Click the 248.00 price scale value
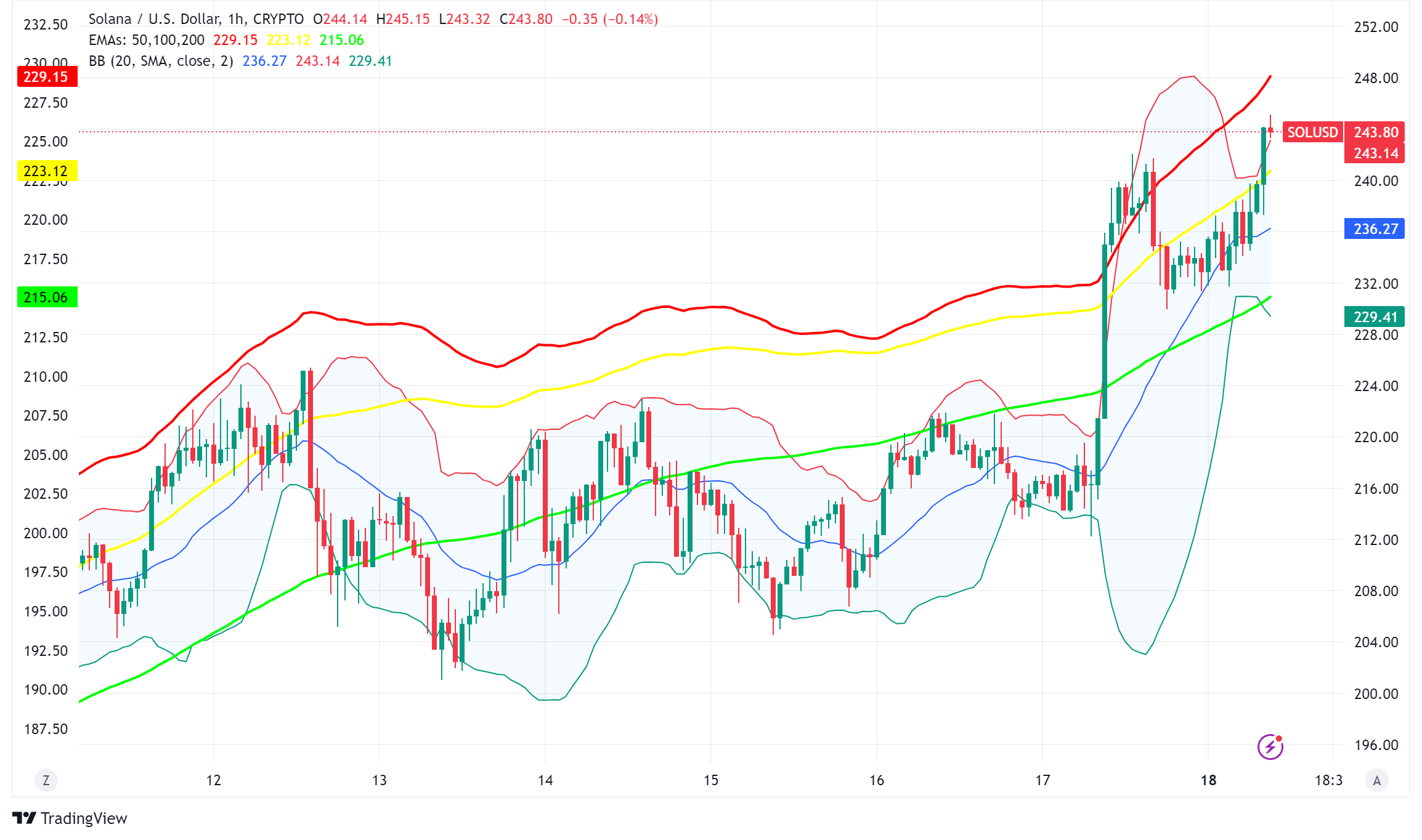1422x840 pixels. pyautogui.click(x=1376, y=78)
